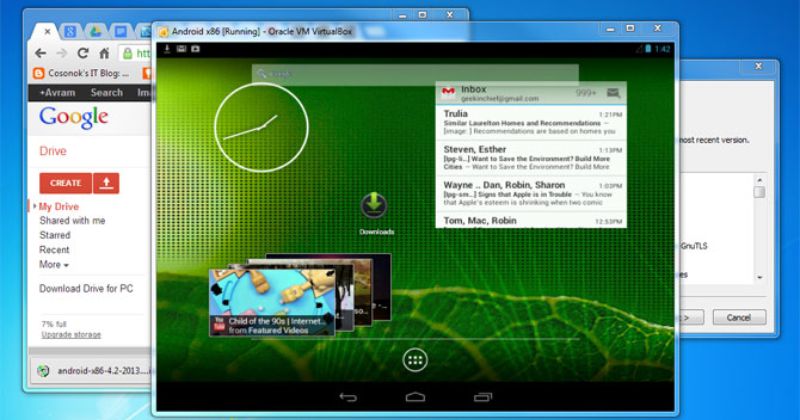Go back in the Chrome browser
This screenshot has width=800, height=420.
(x=41, y=53)
